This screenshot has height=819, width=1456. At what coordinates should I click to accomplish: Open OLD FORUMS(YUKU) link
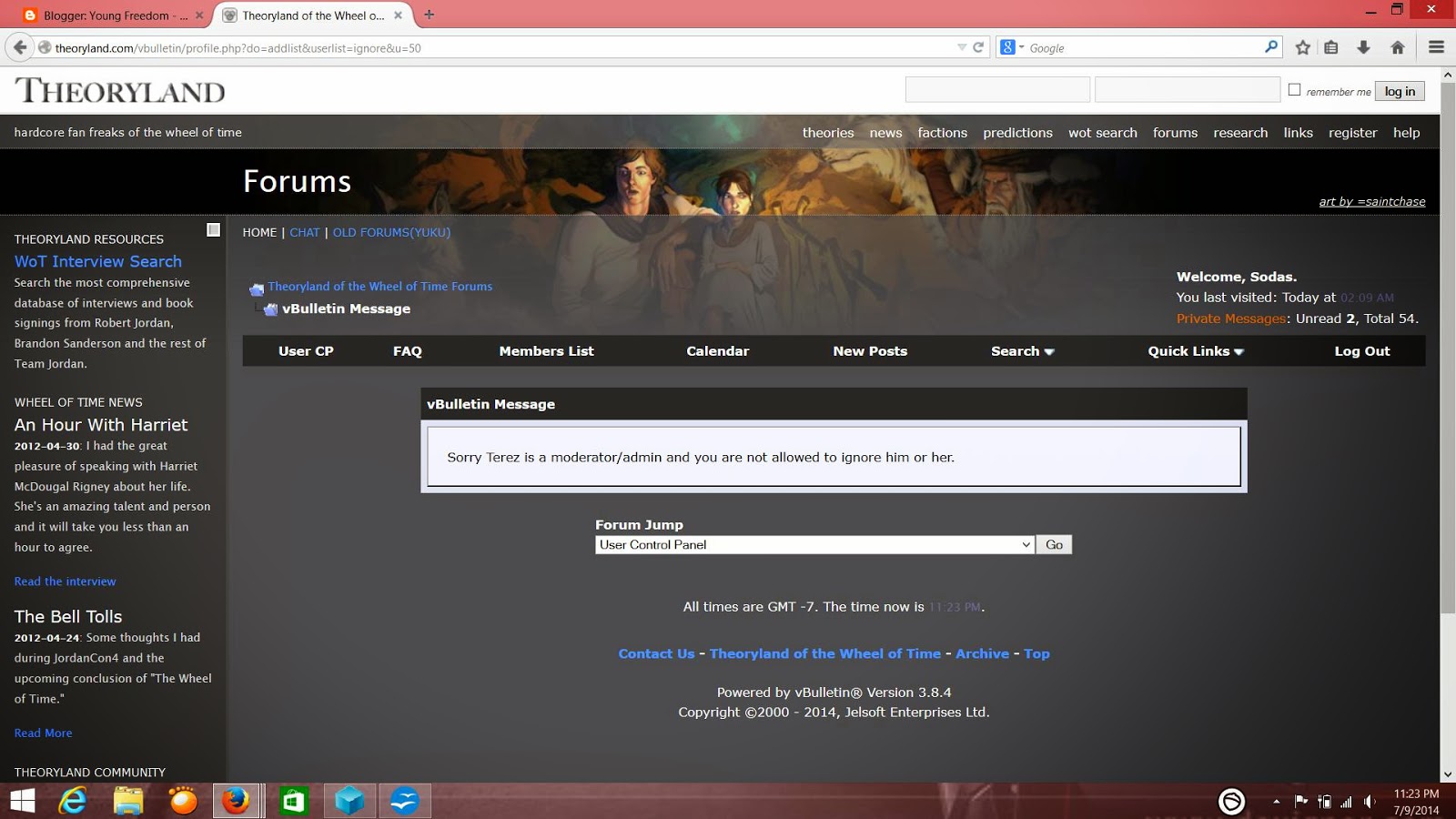point(391,232)
